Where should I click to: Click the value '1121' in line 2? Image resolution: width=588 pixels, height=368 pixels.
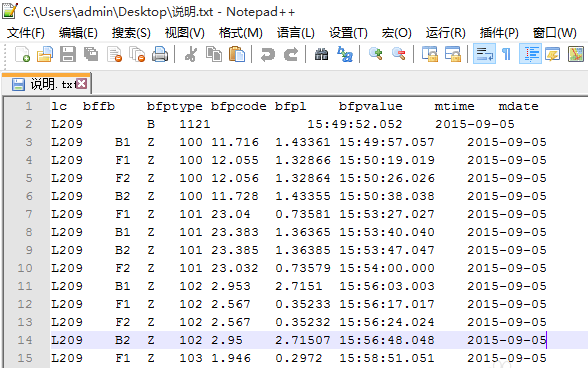pyautogui.click(x=195, y=124)
